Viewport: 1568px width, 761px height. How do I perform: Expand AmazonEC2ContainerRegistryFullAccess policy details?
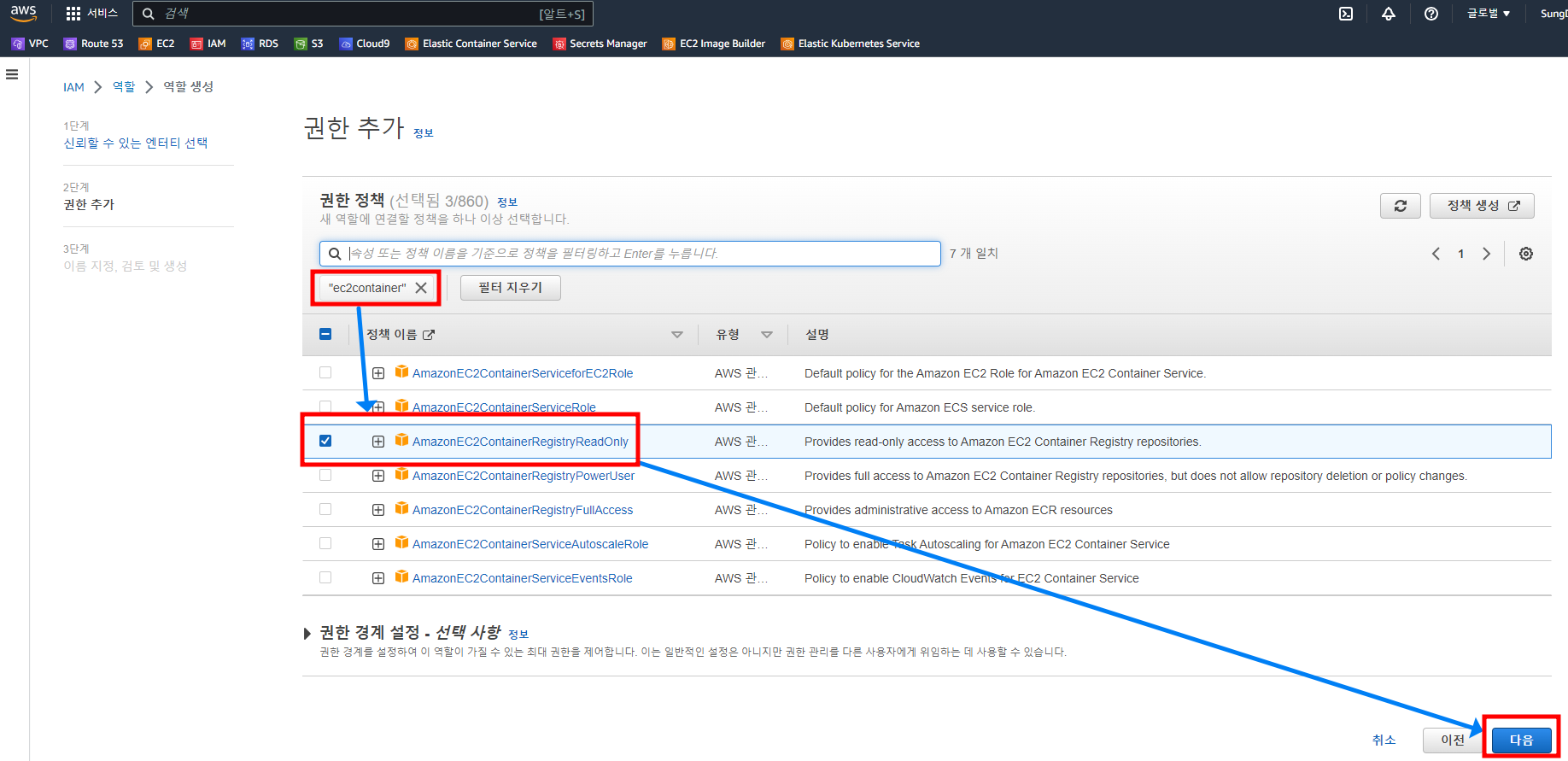[378, 510]
